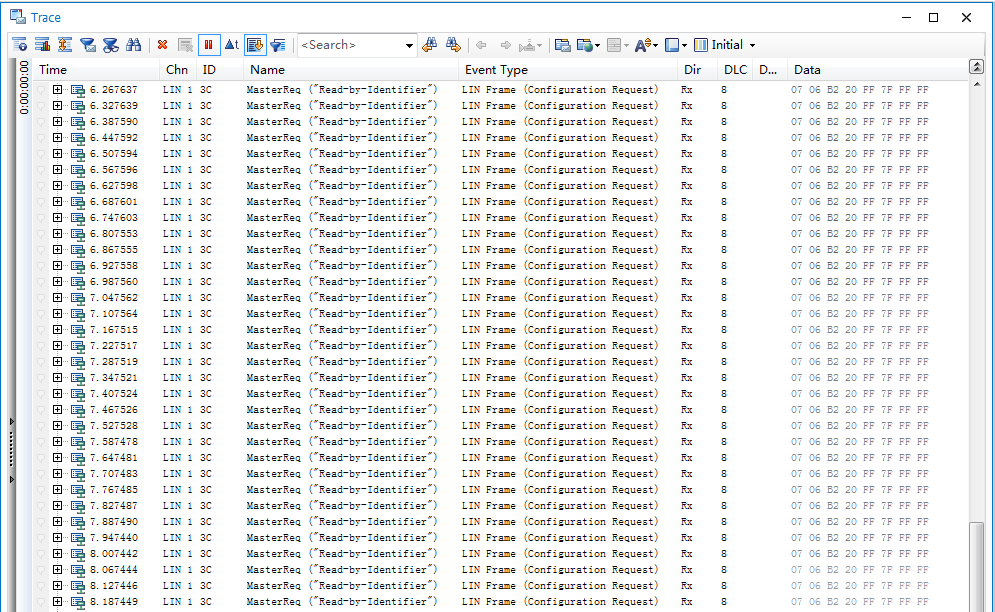Open the grayed row layout dropdown
The image size is (995, 612).
617,45
